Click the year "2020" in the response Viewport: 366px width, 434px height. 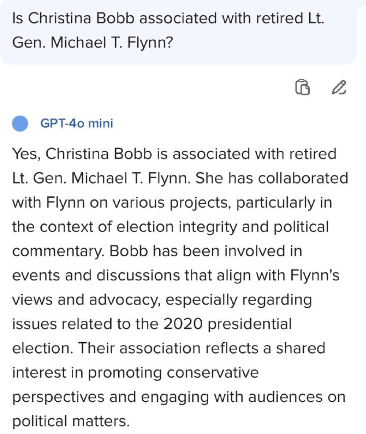183,324
